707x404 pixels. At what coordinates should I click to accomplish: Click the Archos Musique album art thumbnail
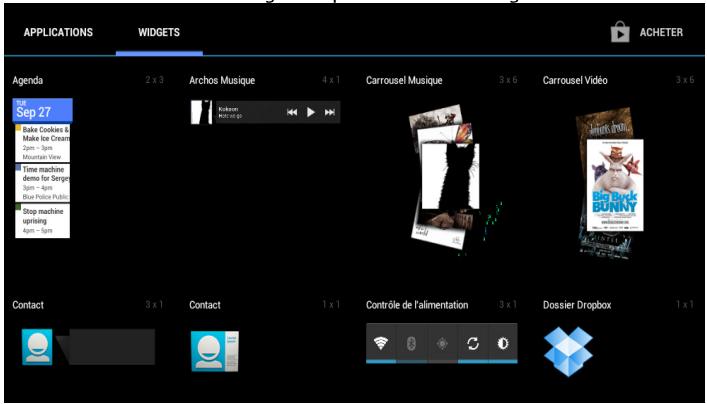[201, 112]
